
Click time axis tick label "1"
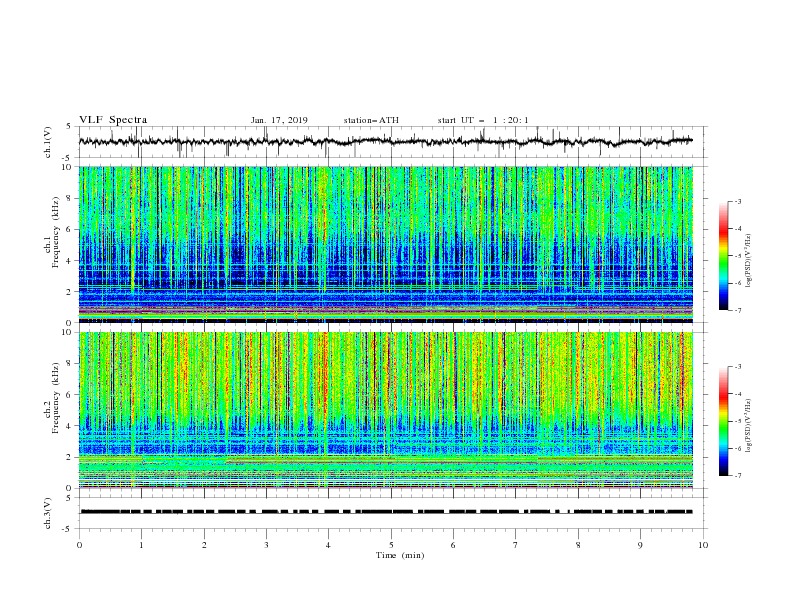(141, 545)
